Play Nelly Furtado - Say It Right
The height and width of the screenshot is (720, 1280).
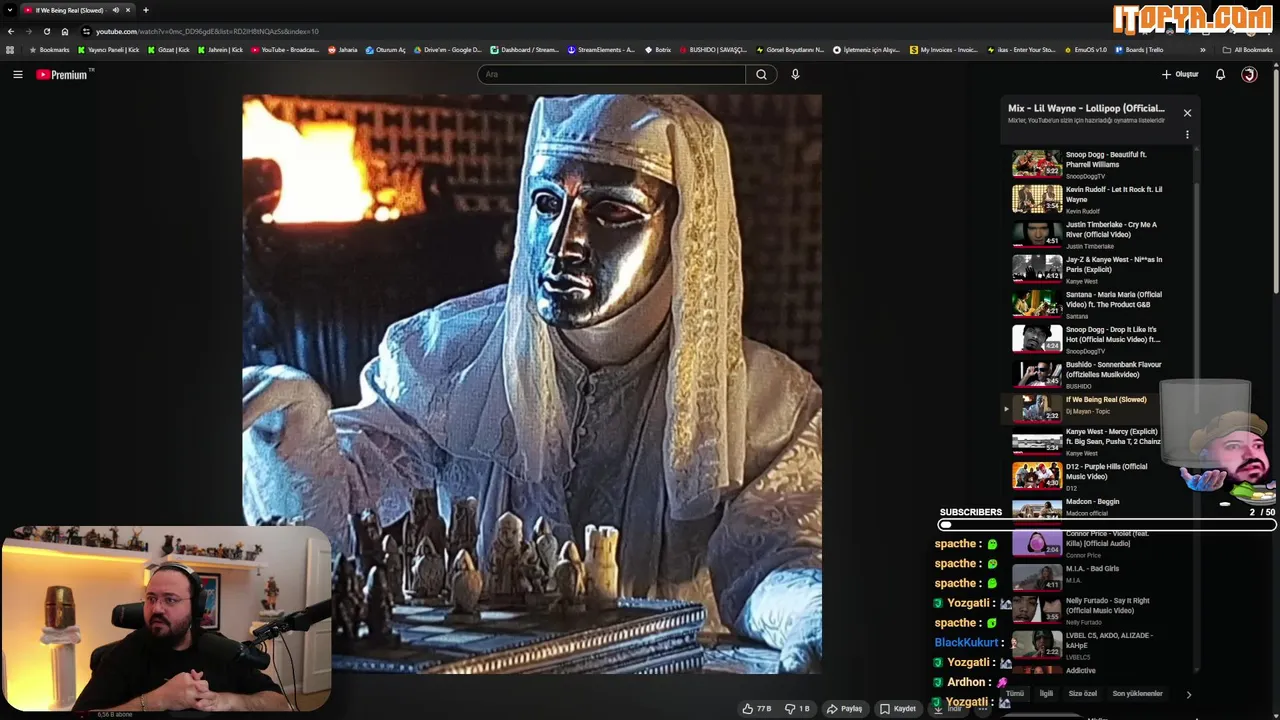[x=1098, y=610]
